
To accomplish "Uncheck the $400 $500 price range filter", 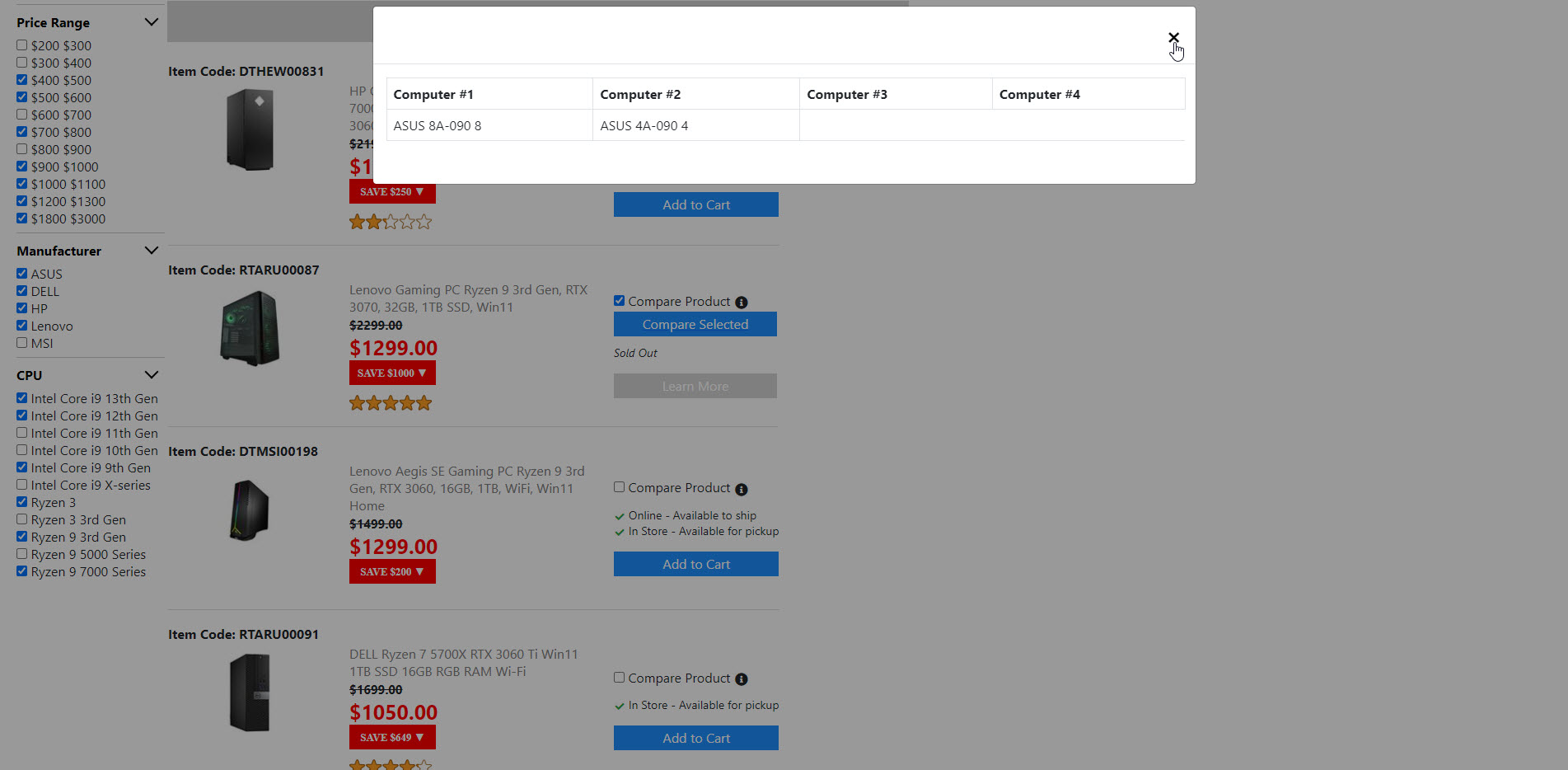I will point(22,80).
